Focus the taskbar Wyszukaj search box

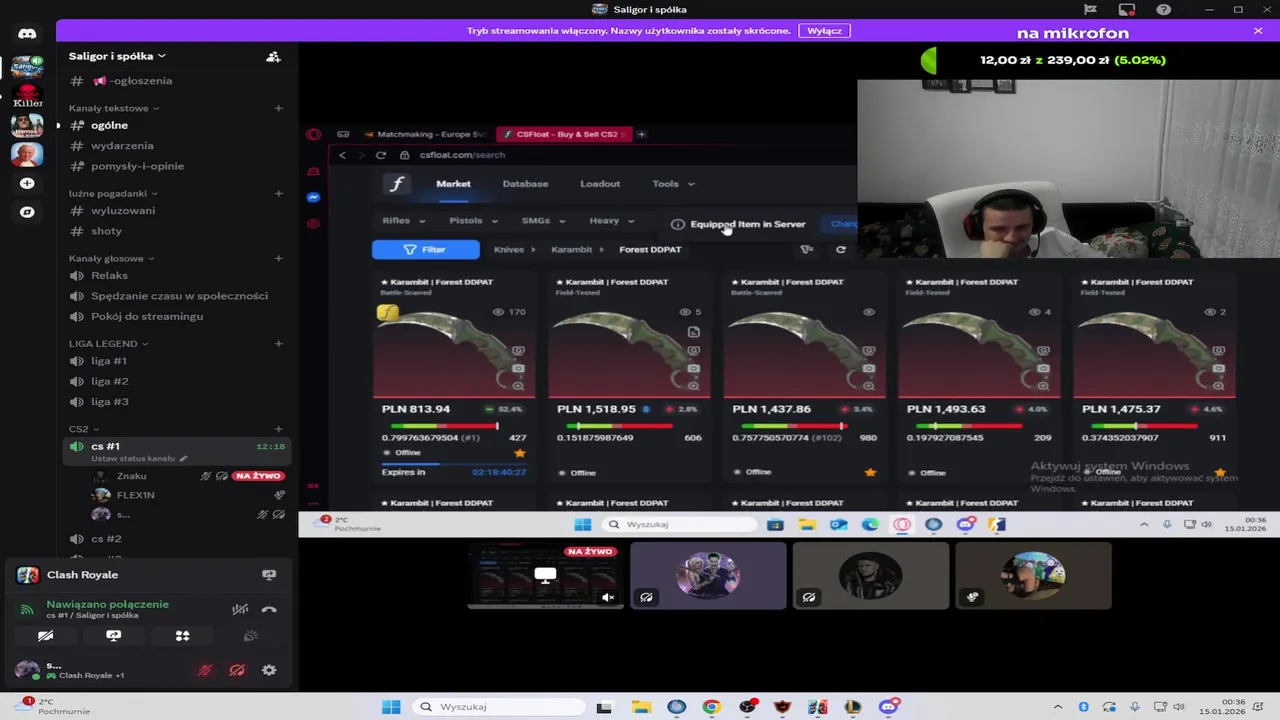click(x=500, y=707)
